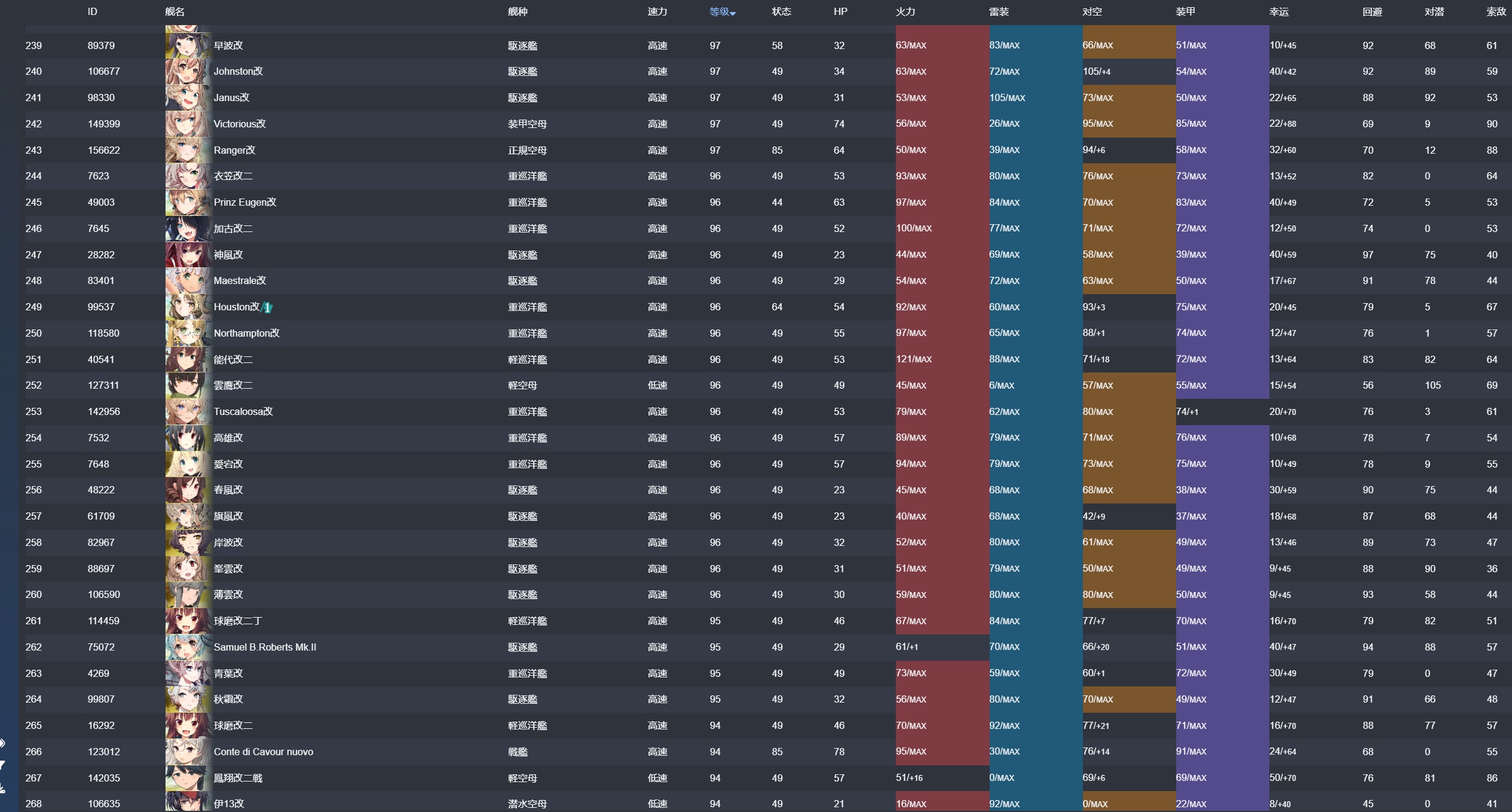
Task: Sort by 火力 column header
Action: click(905, 12)
